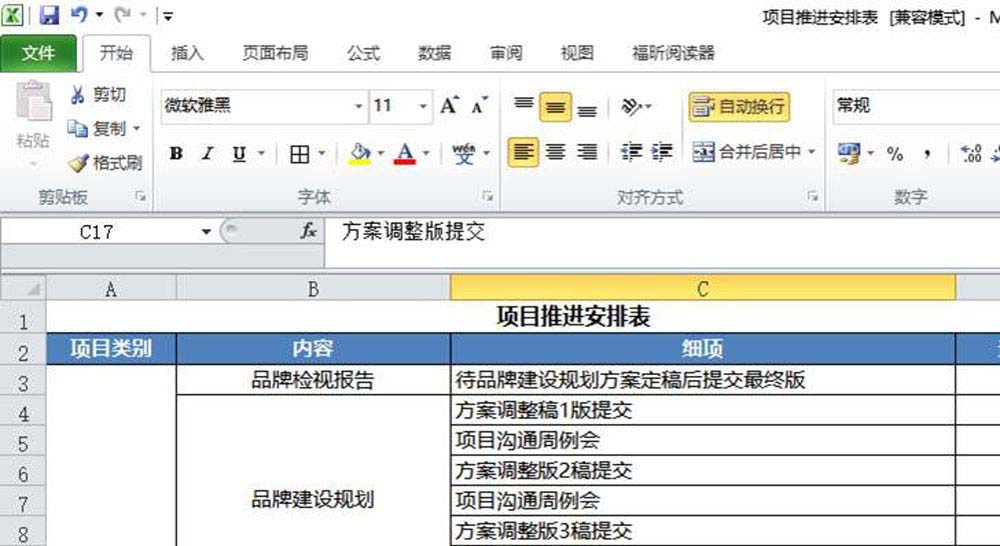Open the File (文件) menu button
This screenshot has height=546, width=1000.
click(x=38, y=53)
